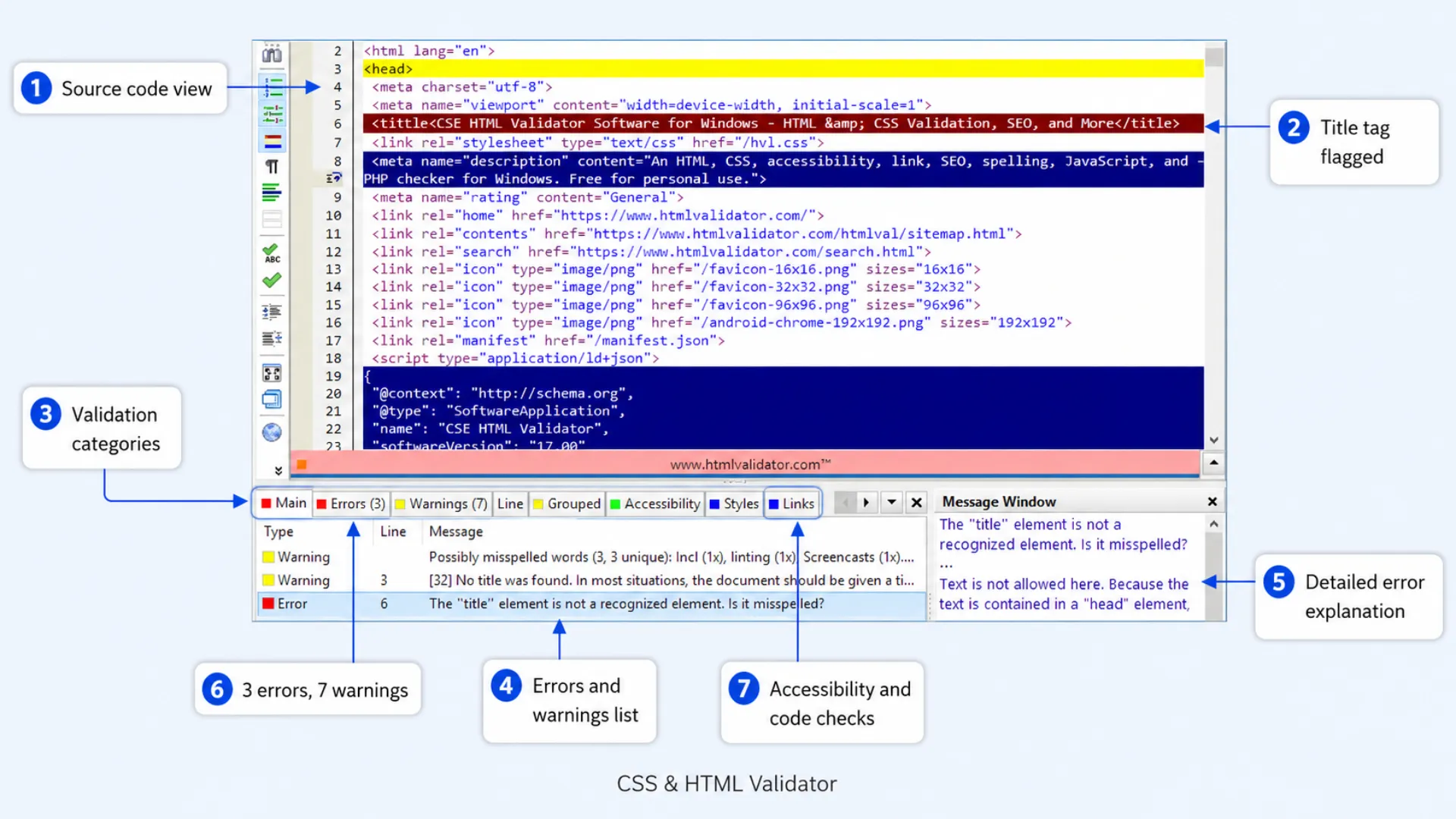1456x819 pixels.
Task: Open the Links tab
Action: point(791,504)
